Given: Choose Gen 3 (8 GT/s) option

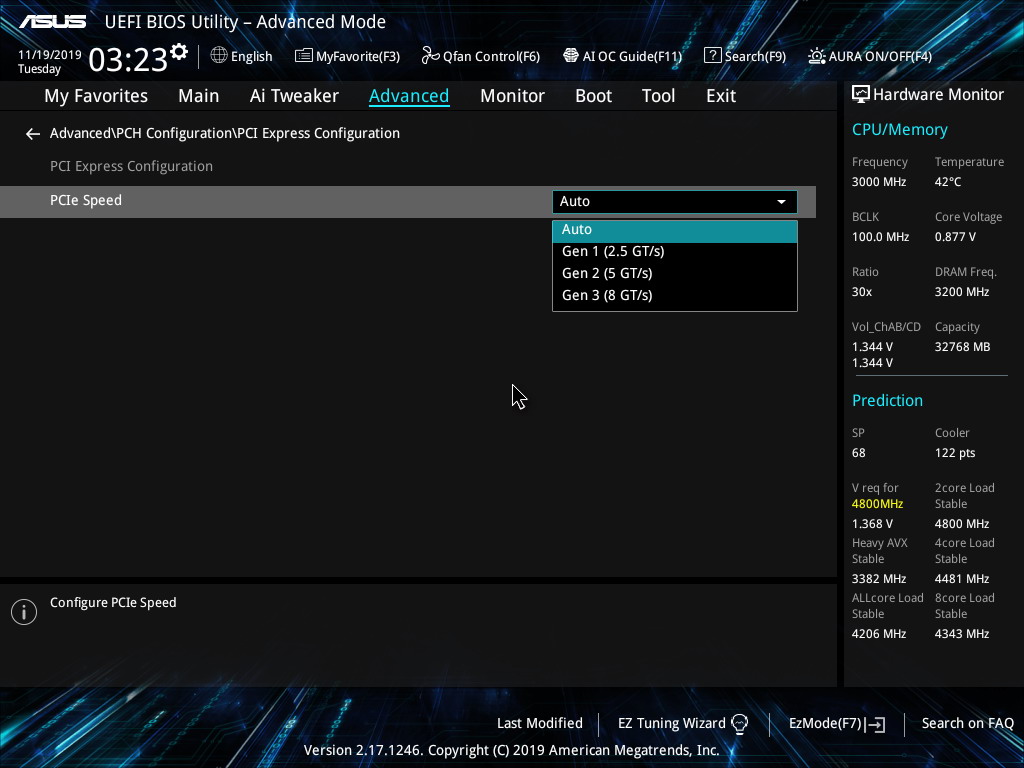Looking at the screenshot, I should pos(675,295).
